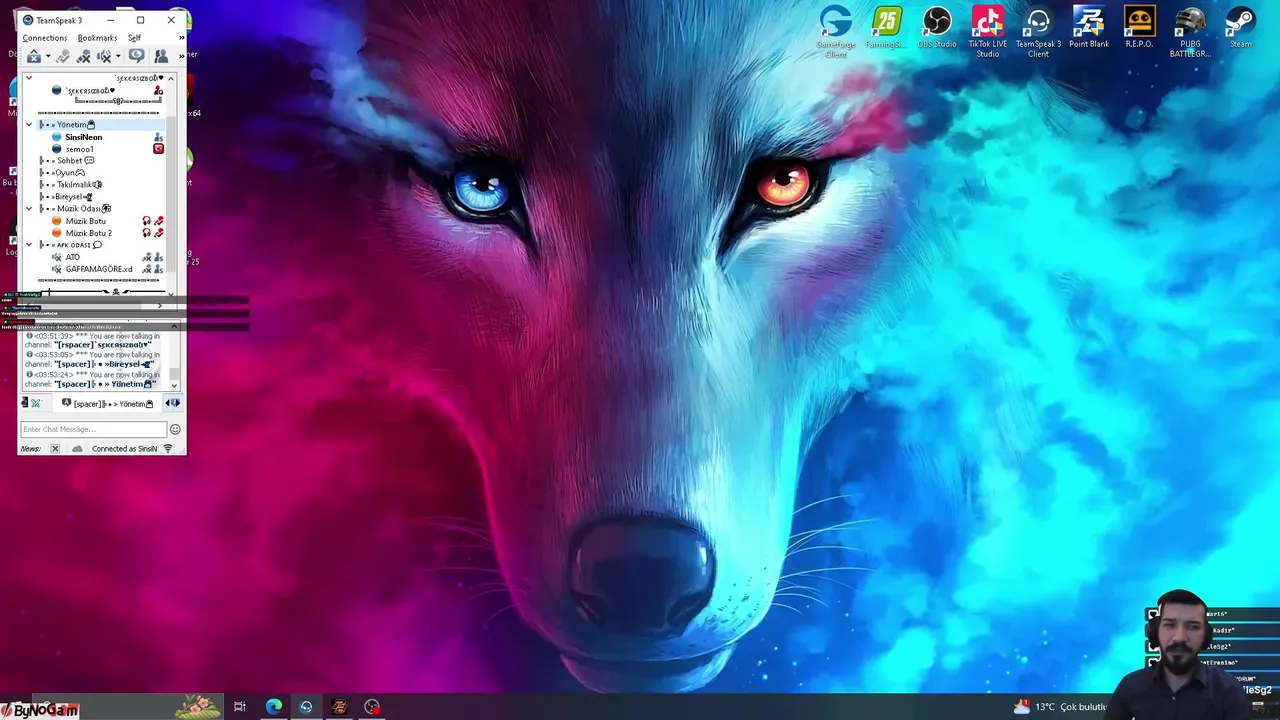This screenshot has height=720, width=1280.
Task: Select user semoo1 in the channel tree
Action: click(80, 149)
